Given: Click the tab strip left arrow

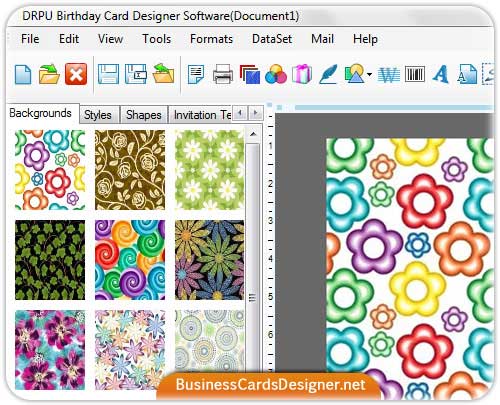Looking at the screenshot, I should click(240, 113).
